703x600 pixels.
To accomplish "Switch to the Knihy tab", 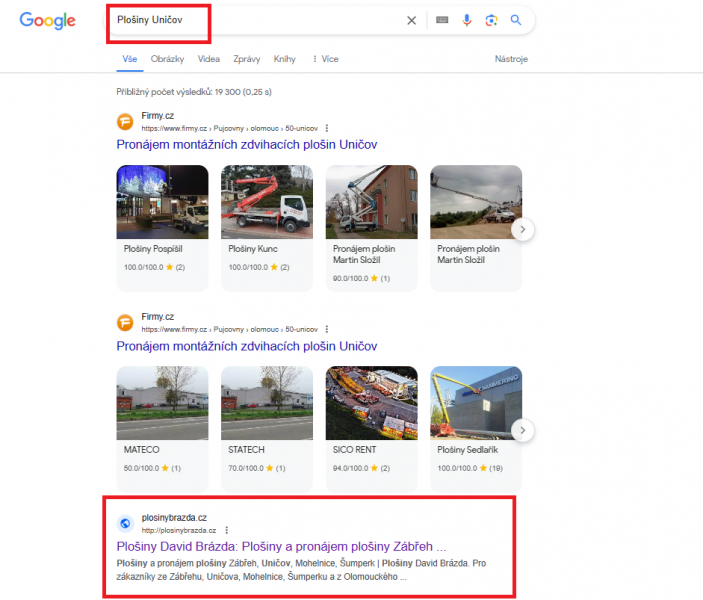I will (284, 59).
